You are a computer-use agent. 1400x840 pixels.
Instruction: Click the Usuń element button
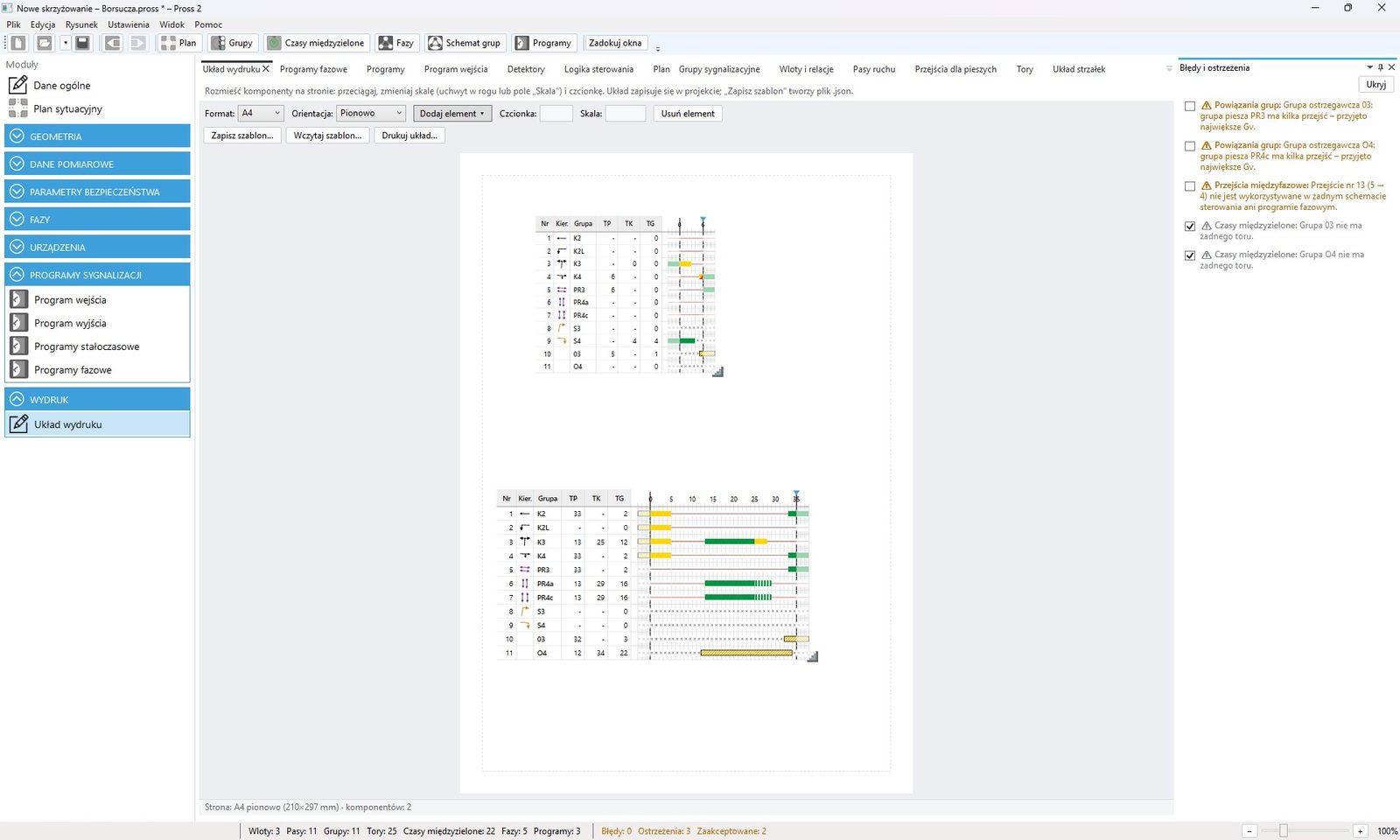(688, 114)
